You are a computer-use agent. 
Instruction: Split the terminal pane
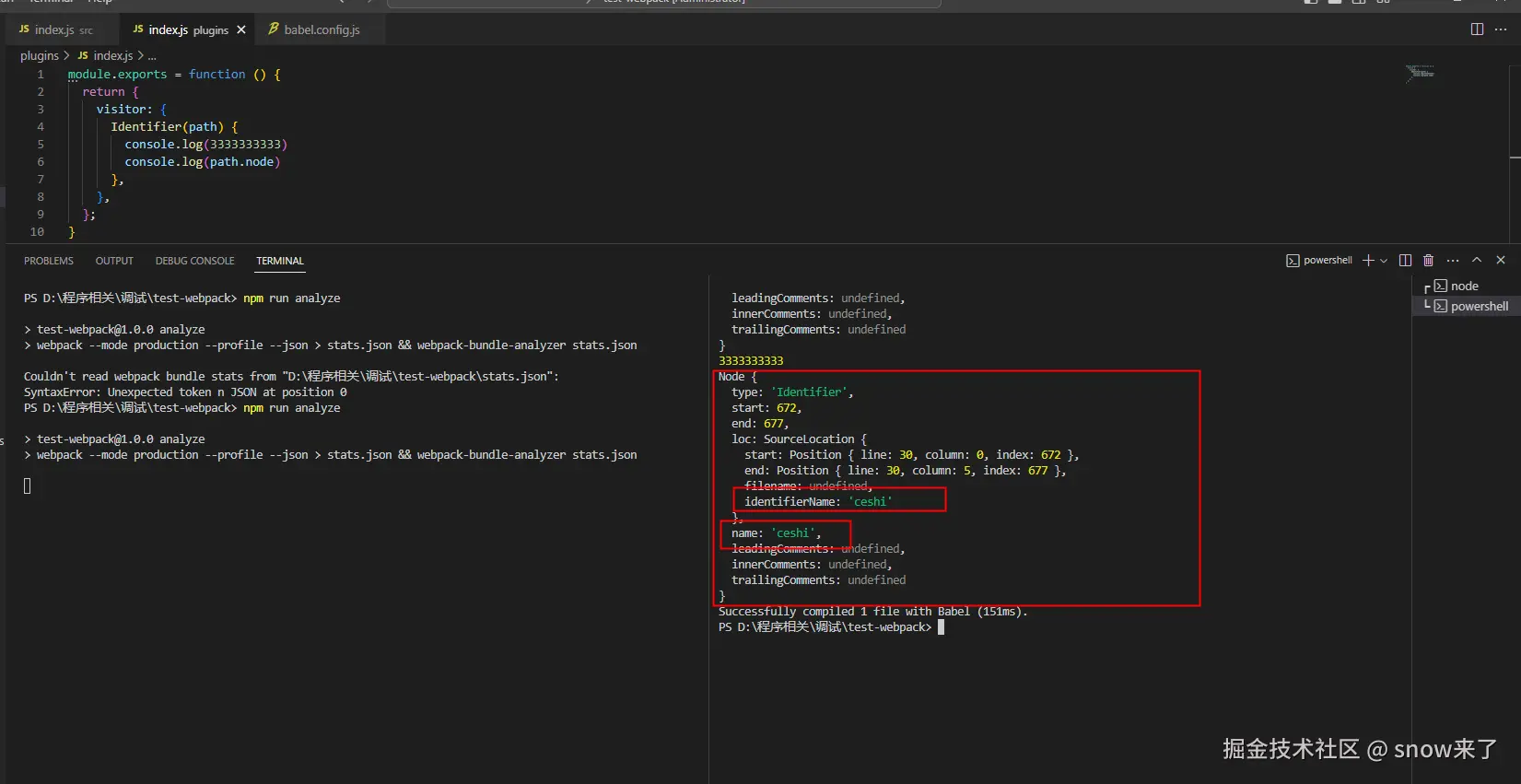1405,261
